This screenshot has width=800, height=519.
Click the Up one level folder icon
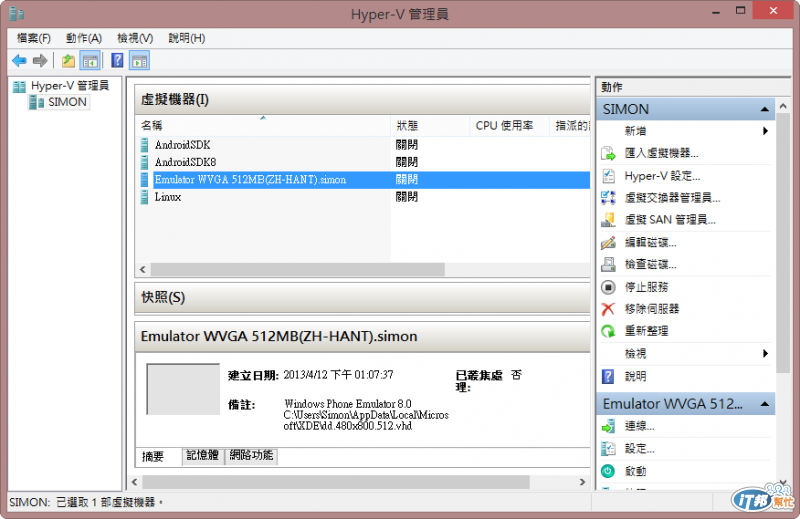click(x=68, y=61)
